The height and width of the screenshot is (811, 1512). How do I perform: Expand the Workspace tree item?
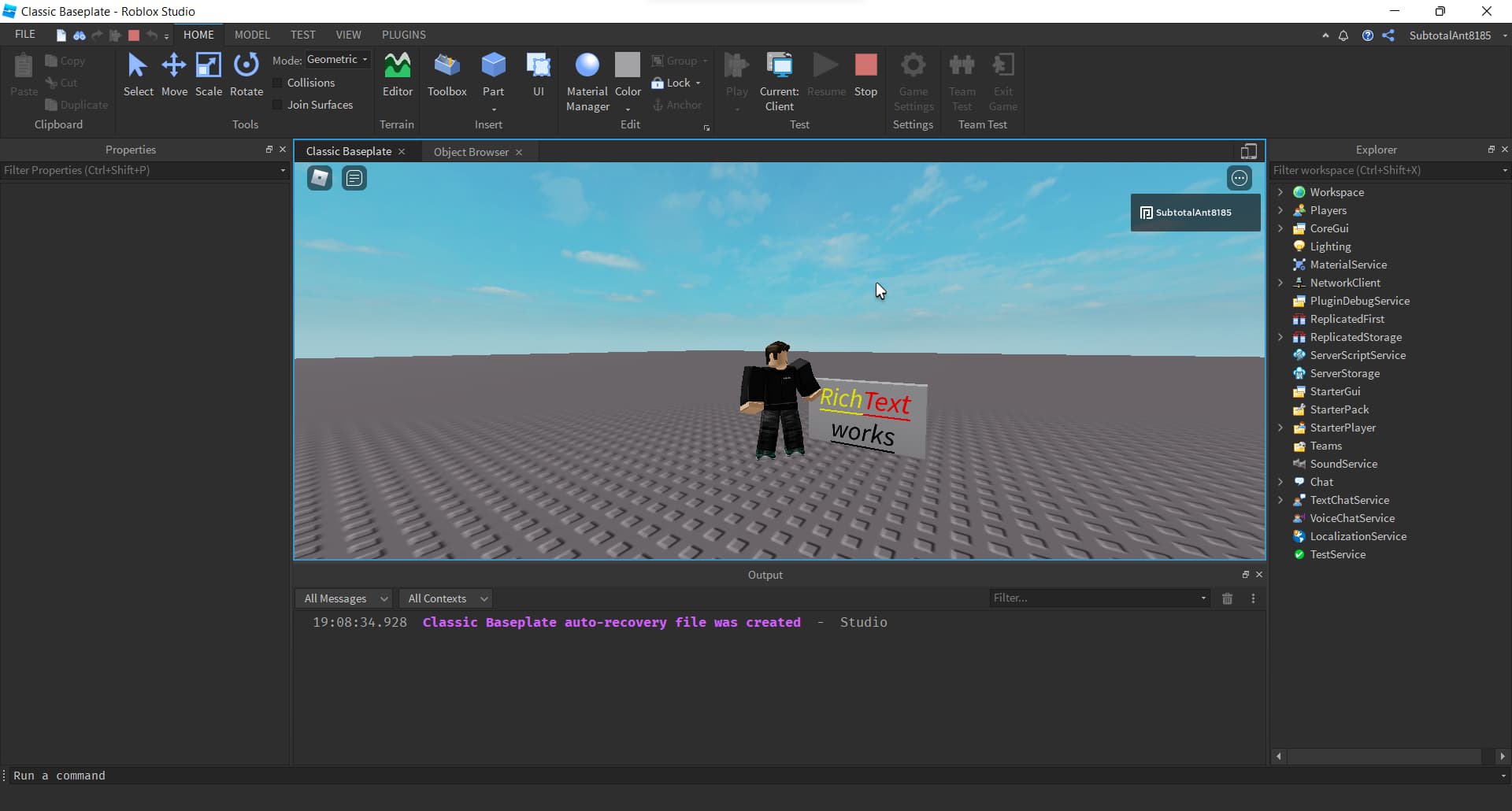coord(1280,191)
